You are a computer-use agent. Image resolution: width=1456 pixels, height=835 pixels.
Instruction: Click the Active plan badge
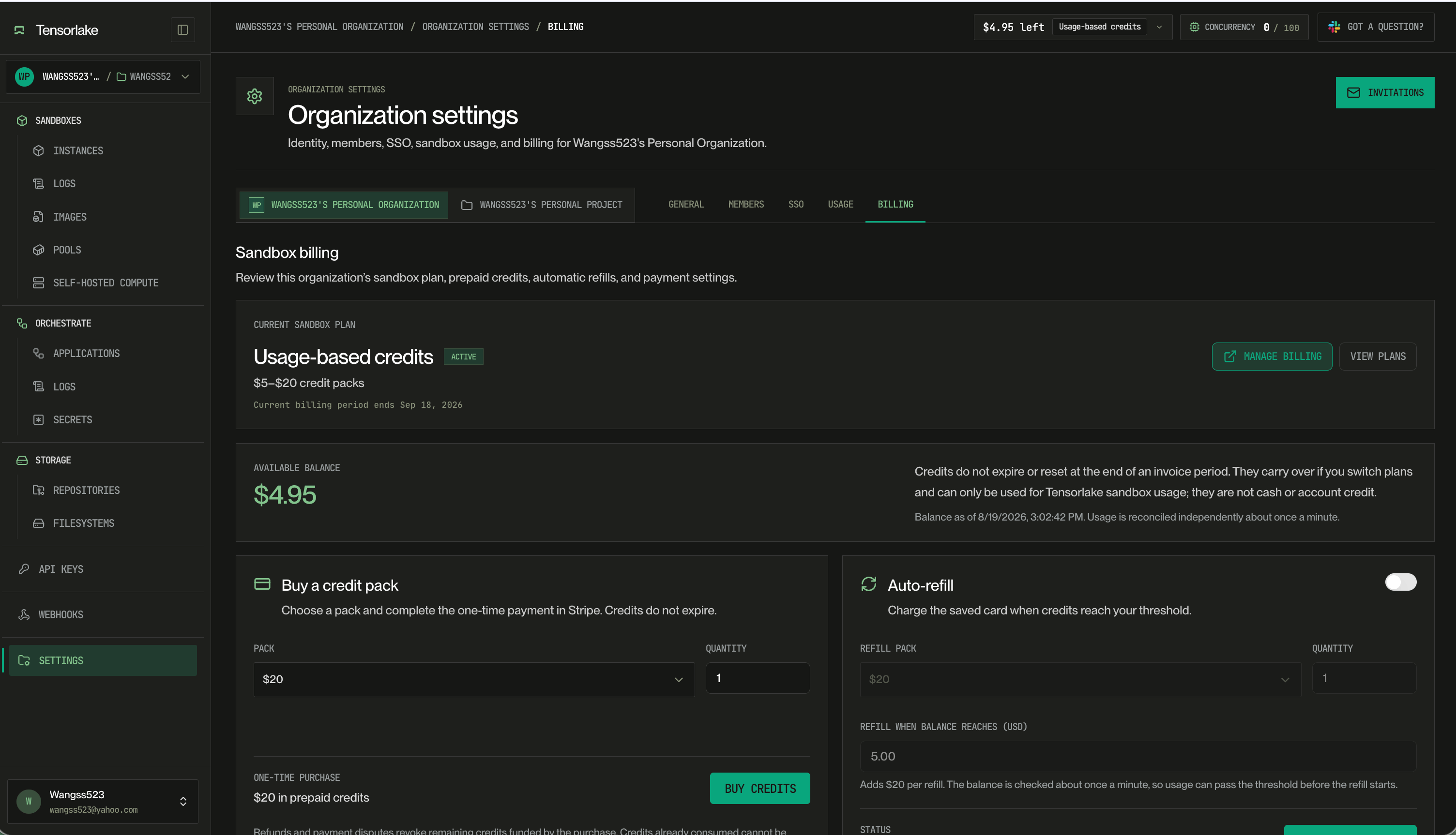coord(464,357)
